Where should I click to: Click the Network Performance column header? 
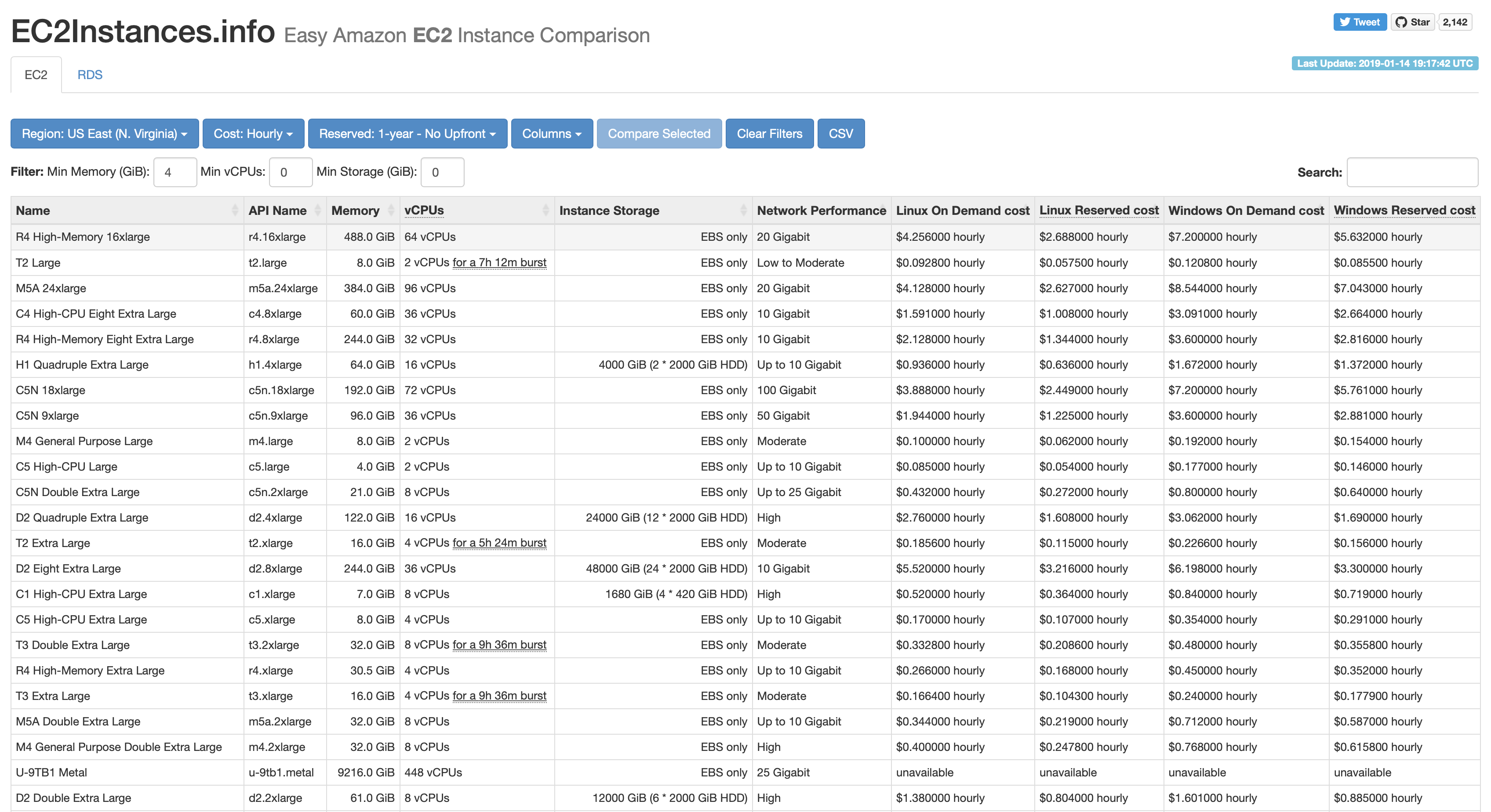tap(821, 210)
